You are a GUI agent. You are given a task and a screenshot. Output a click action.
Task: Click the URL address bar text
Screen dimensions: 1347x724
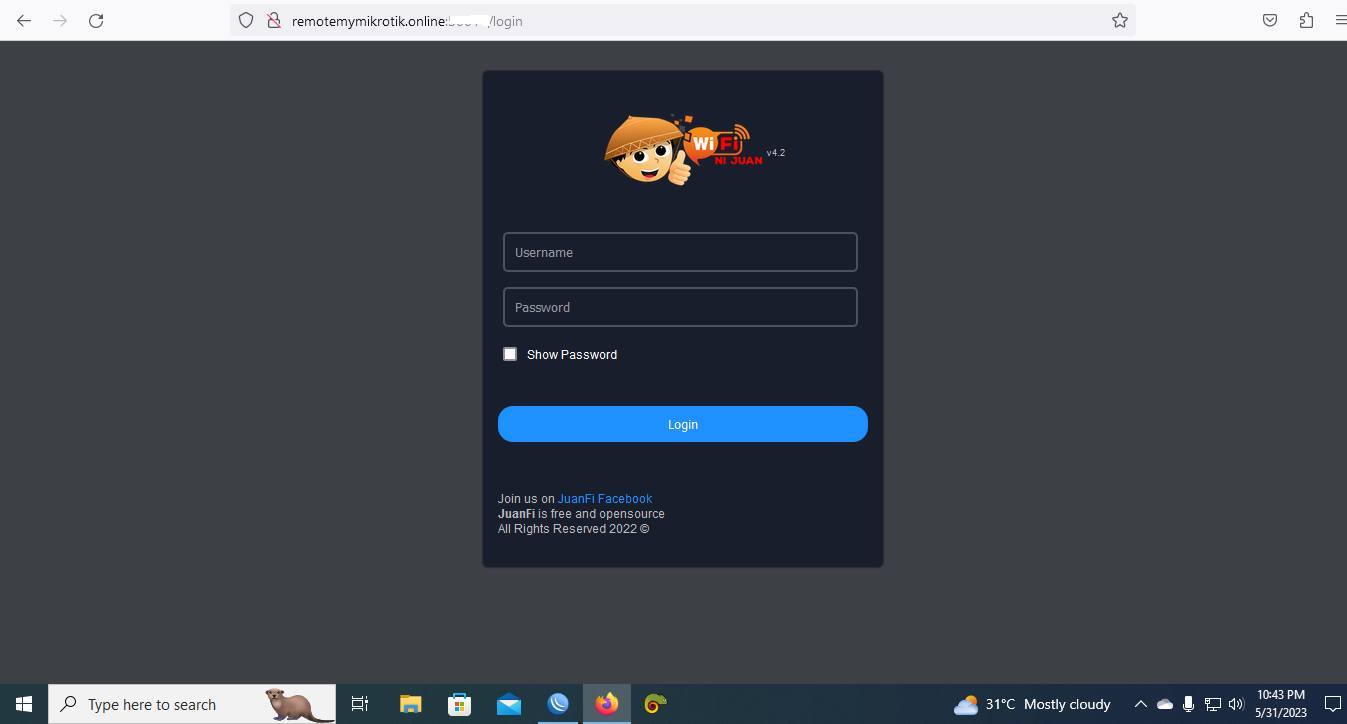click(x=407, y=21)
